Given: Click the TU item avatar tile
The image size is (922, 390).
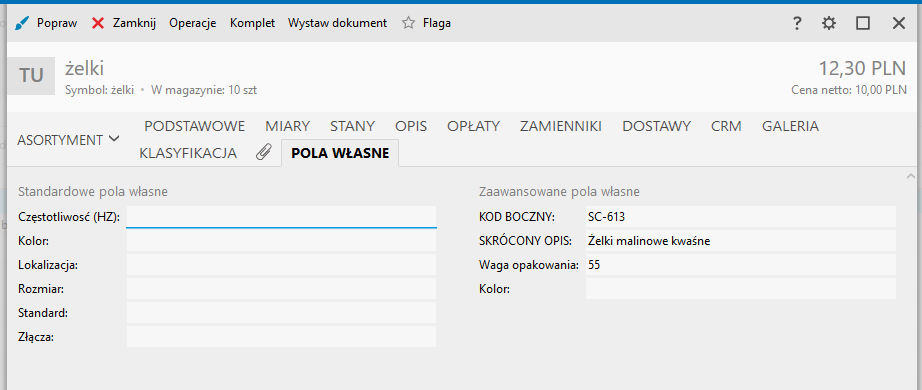Looking at the screenshot, I should point(31,76).
